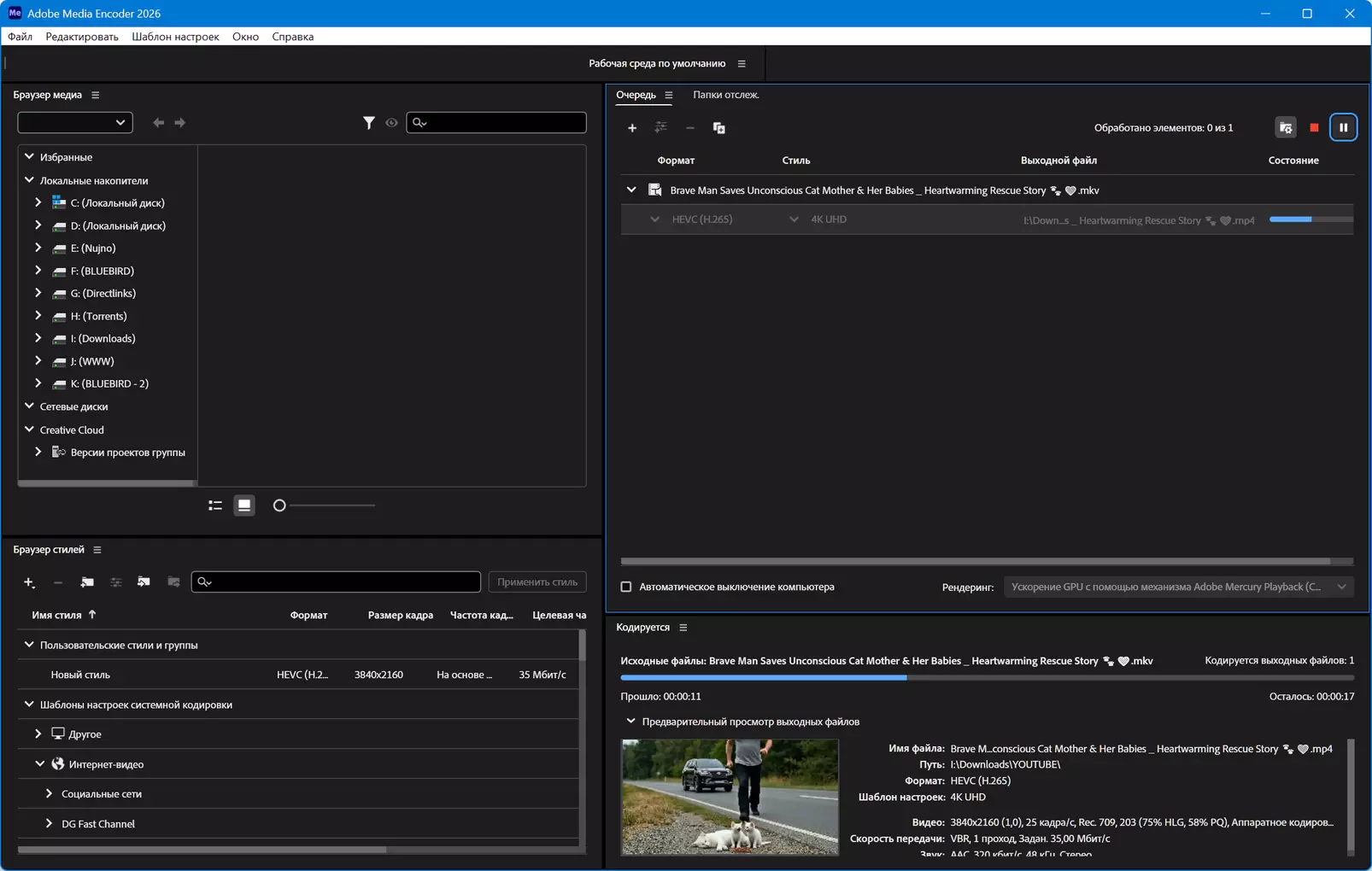Screen dimensions: 1372x871
Task: Open the Шаблон настроек menu
Action: tap(175, 37)
